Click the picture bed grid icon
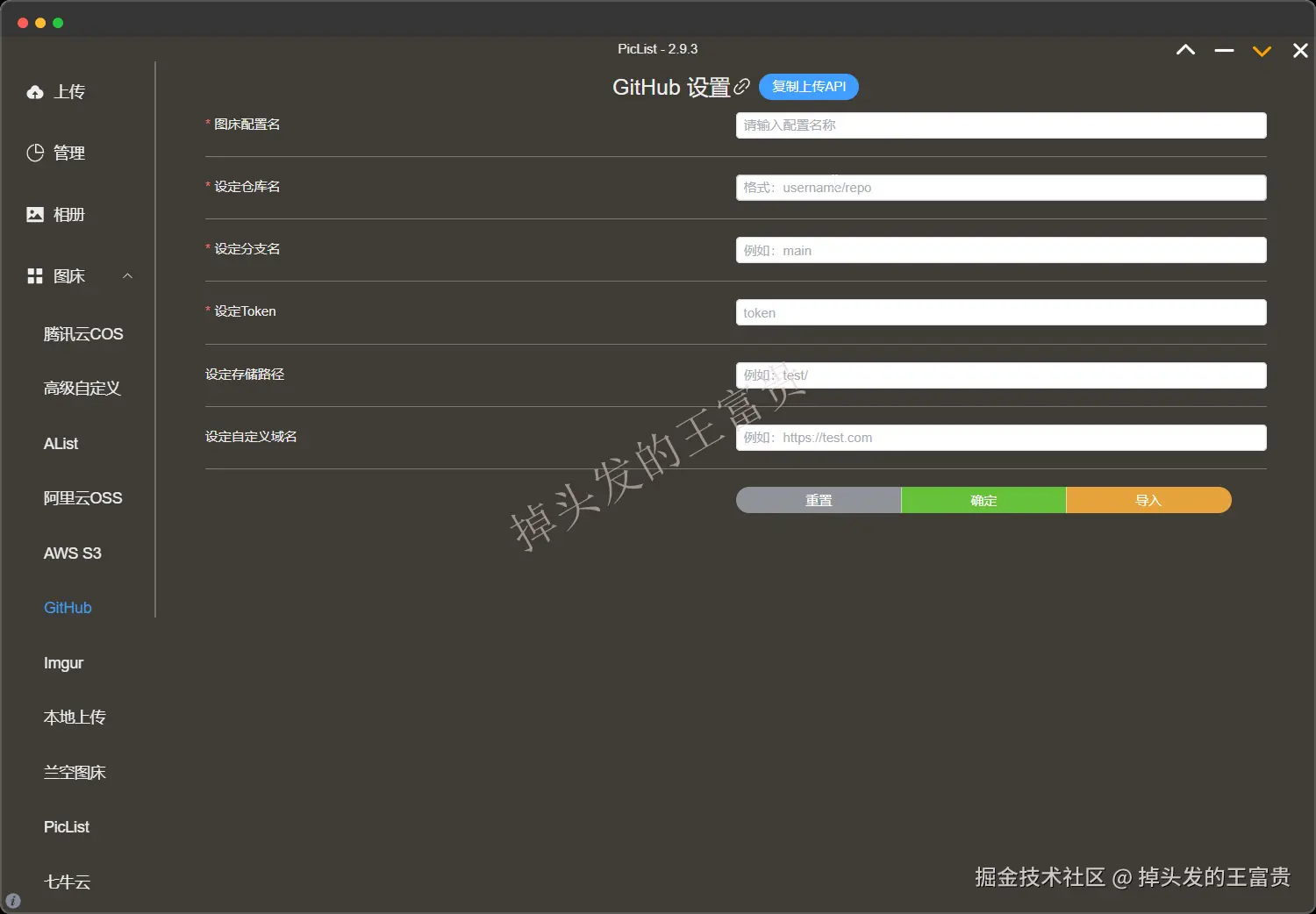Viewport: 1316px width, 914px height. 35,276
